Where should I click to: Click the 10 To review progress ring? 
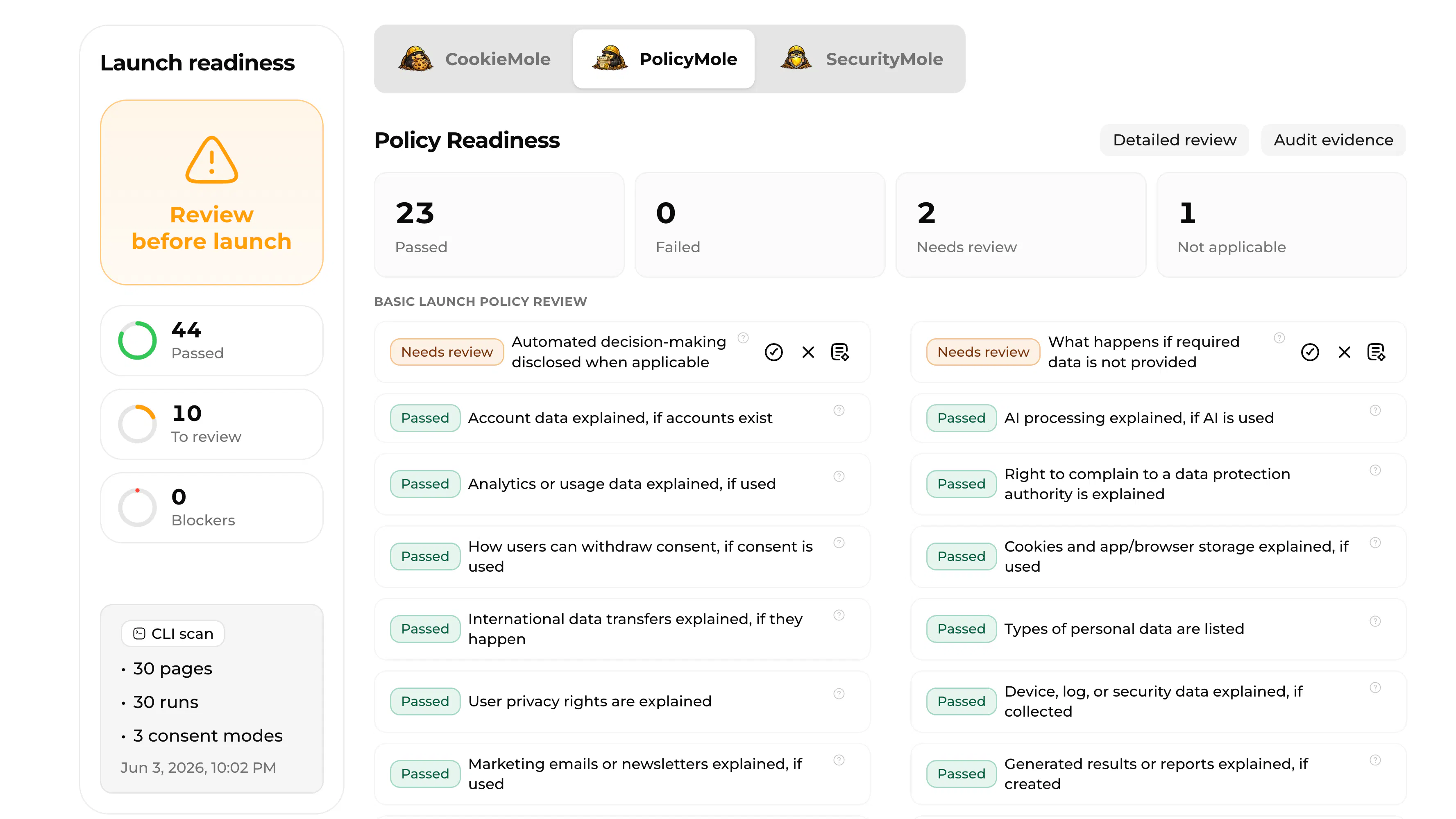137,423
